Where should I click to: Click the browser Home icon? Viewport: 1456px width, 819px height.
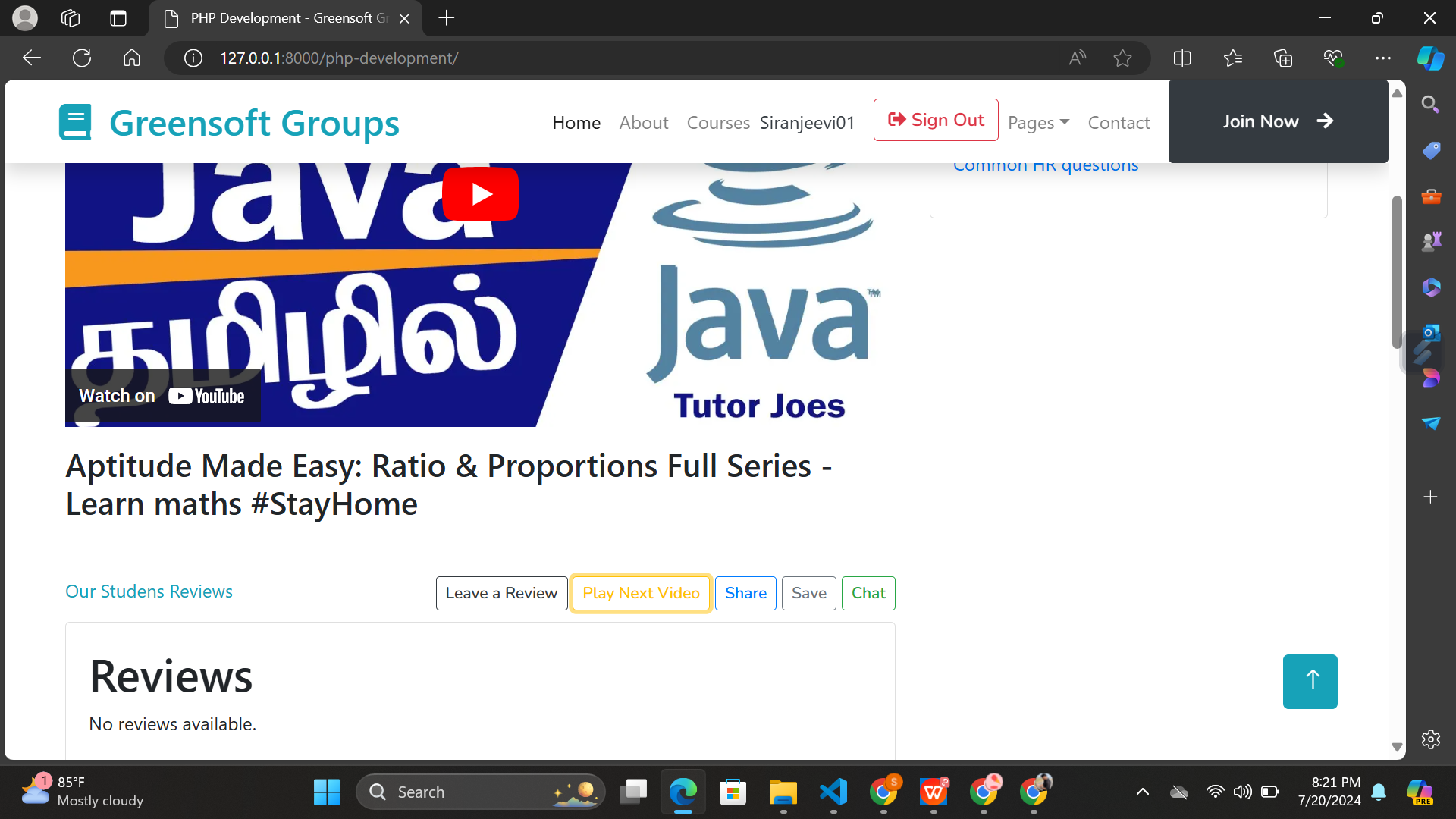coord(132,58)
